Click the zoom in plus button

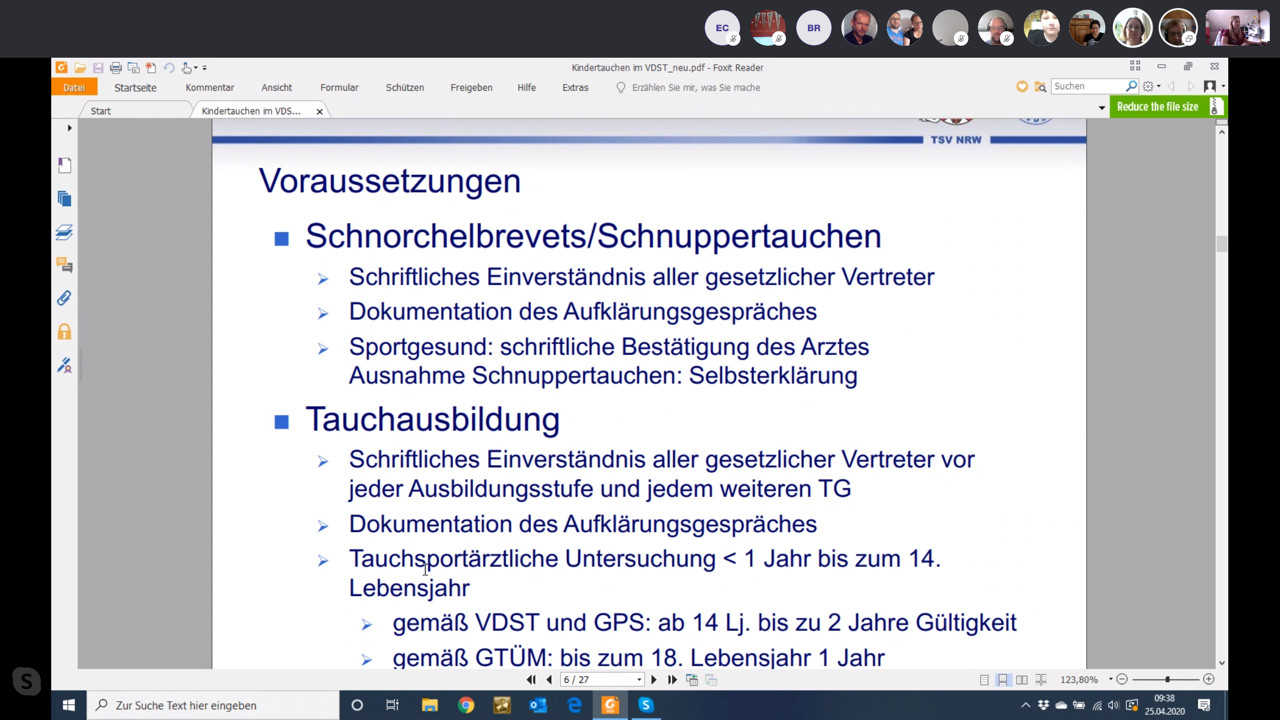[x=1208, y=680]
